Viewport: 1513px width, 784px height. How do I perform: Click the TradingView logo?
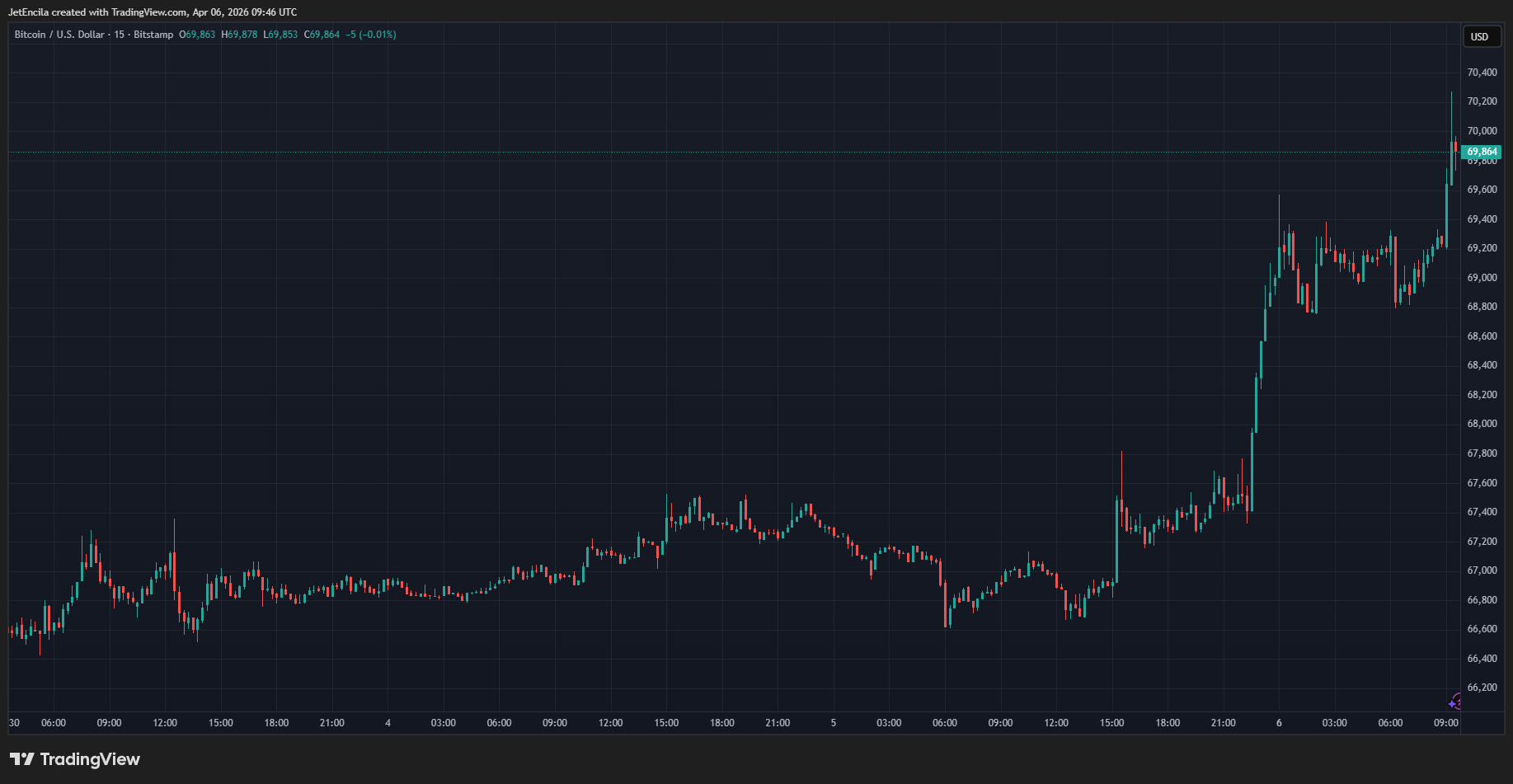75,759
